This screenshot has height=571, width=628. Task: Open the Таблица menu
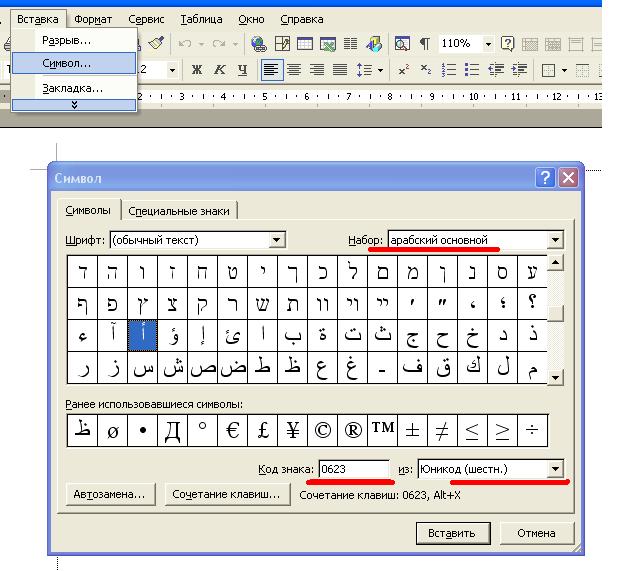[x=201, y=19]
